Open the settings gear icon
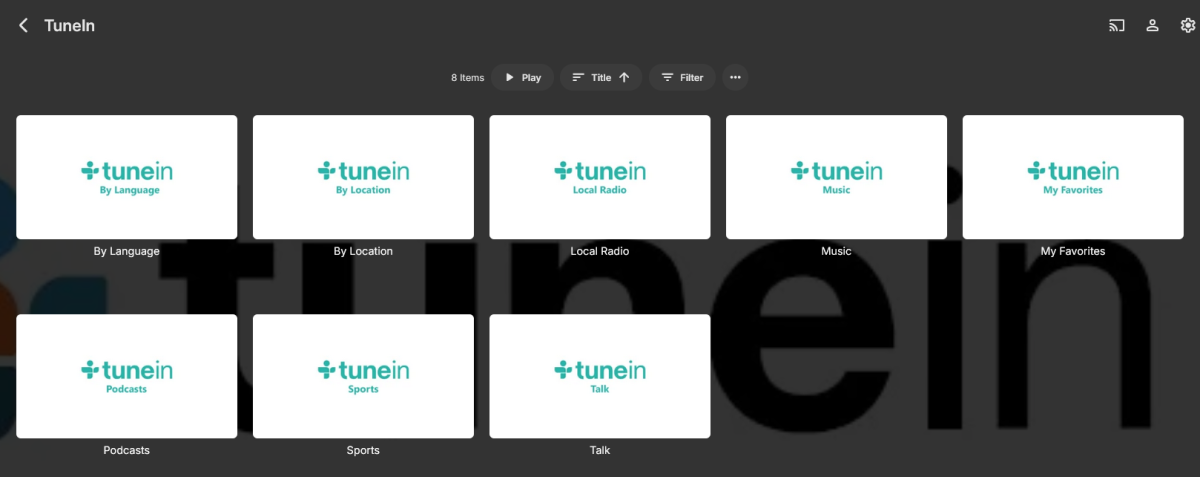The height and width of the screenshot is (477, 1200). pos(1188,25)
